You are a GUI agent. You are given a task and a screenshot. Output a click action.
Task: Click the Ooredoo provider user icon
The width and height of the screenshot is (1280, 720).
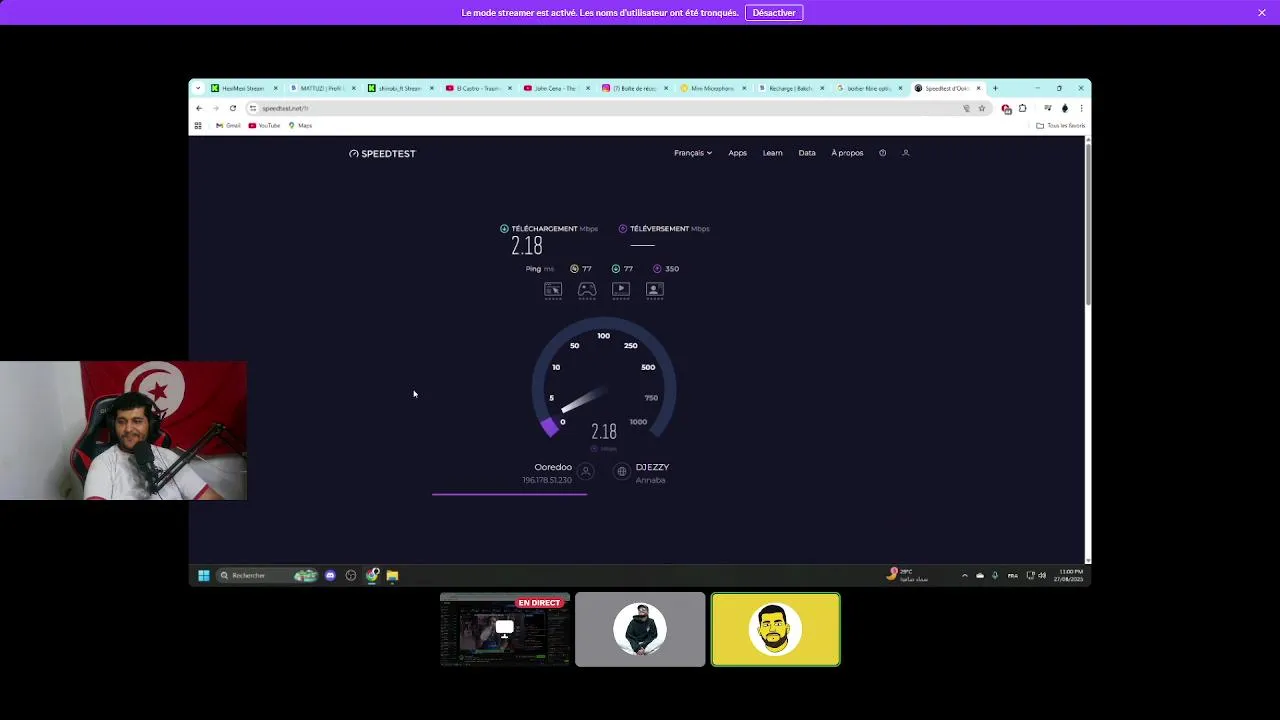pos(586,471)
